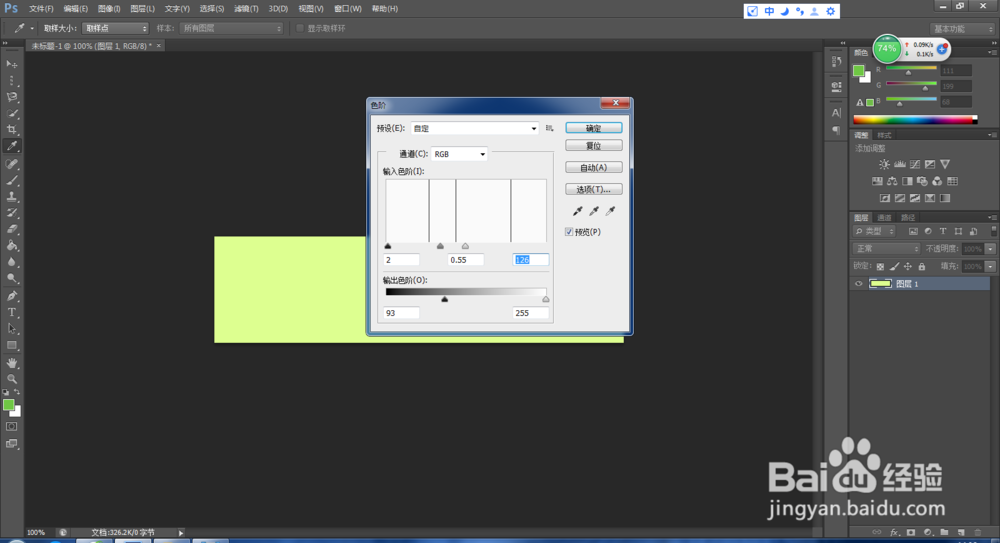1000x543 pixels.
Task: Click the output highlight 255 field
Action: coord(531,313)
